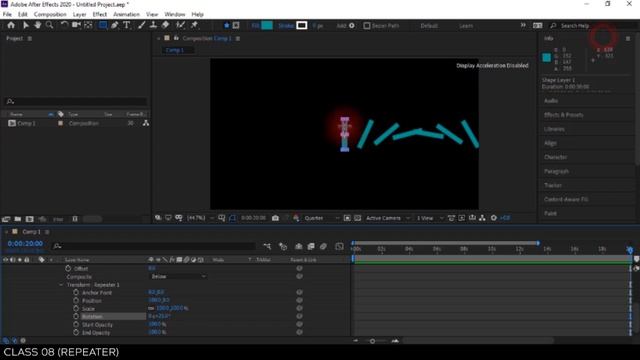Open the Composition Mini-Flowchart icon in timeline
This screenshot has height=360, width=640.
click(x=267, y=246)
